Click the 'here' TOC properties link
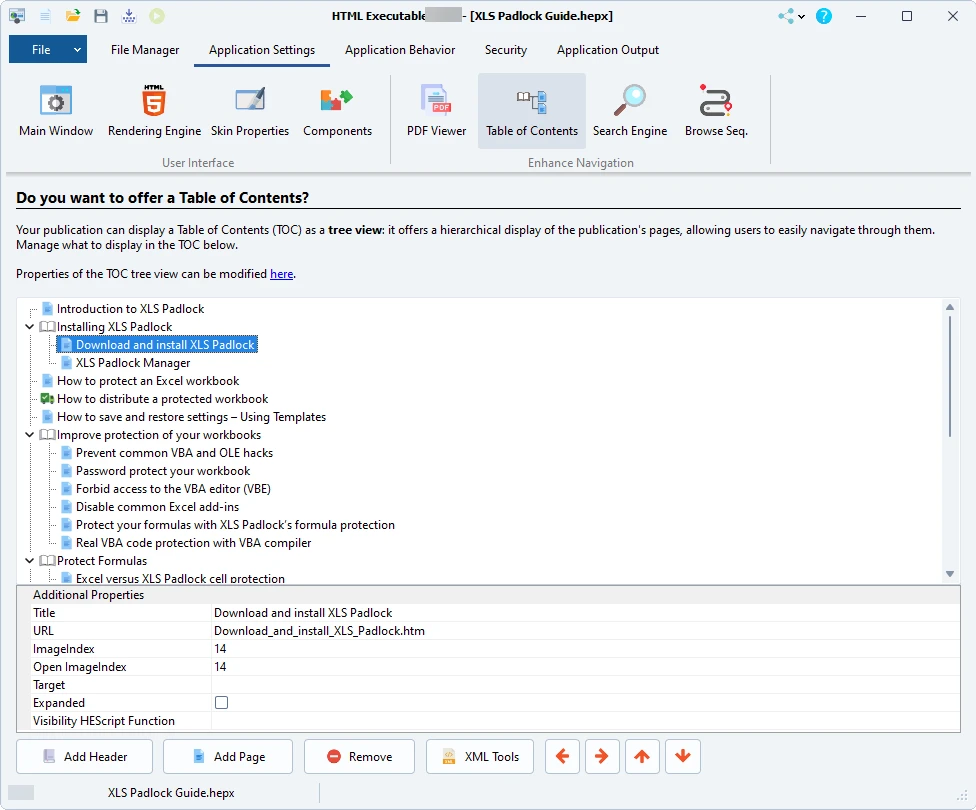Viewport: 976px width, 810px height. click(281, 274)
